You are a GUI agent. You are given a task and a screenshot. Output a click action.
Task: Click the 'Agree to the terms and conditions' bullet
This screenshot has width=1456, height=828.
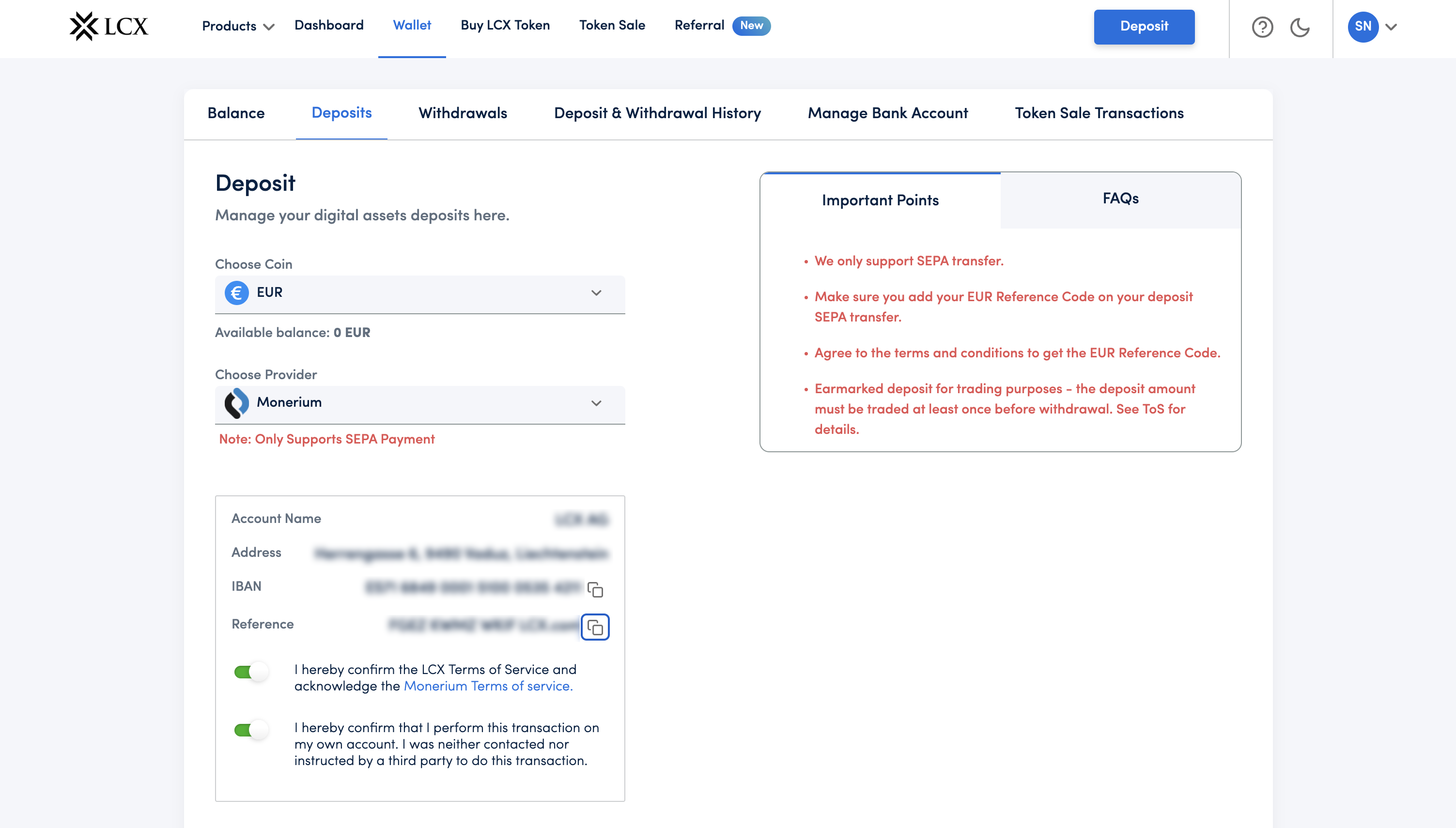coord(1018,353)
